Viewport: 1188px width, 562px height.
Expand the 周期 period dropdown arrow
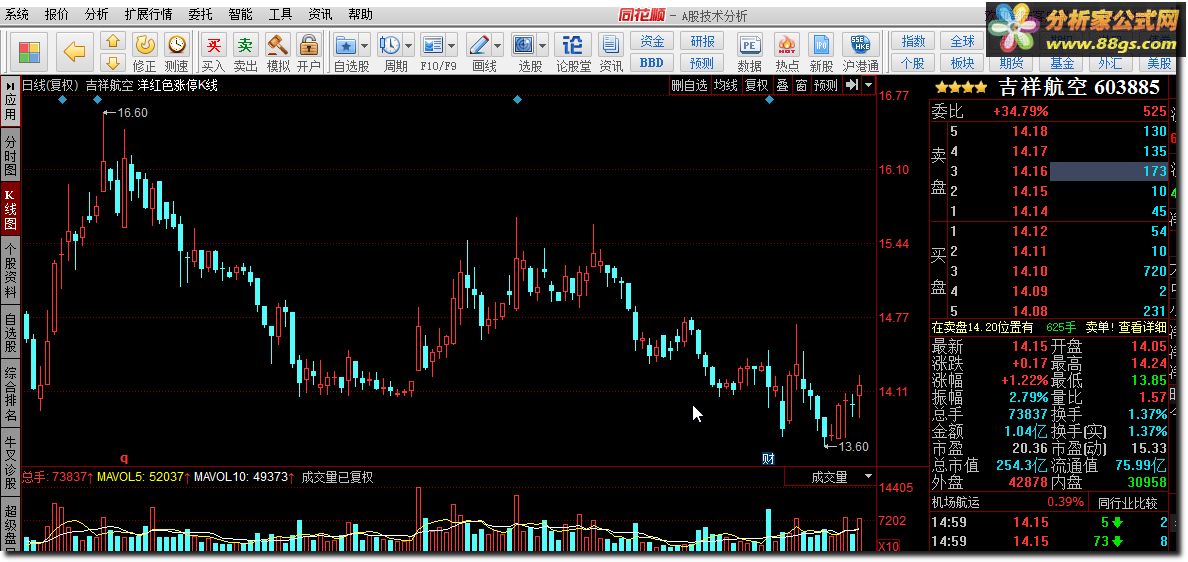point(408,44)
